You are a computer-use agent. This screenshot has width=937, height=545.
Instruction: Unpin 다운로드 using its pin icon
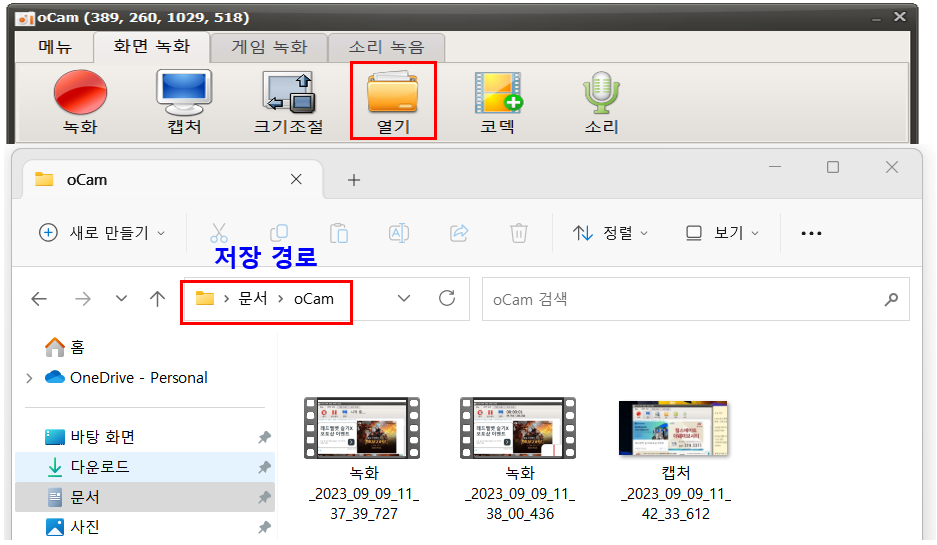(264, 467)
